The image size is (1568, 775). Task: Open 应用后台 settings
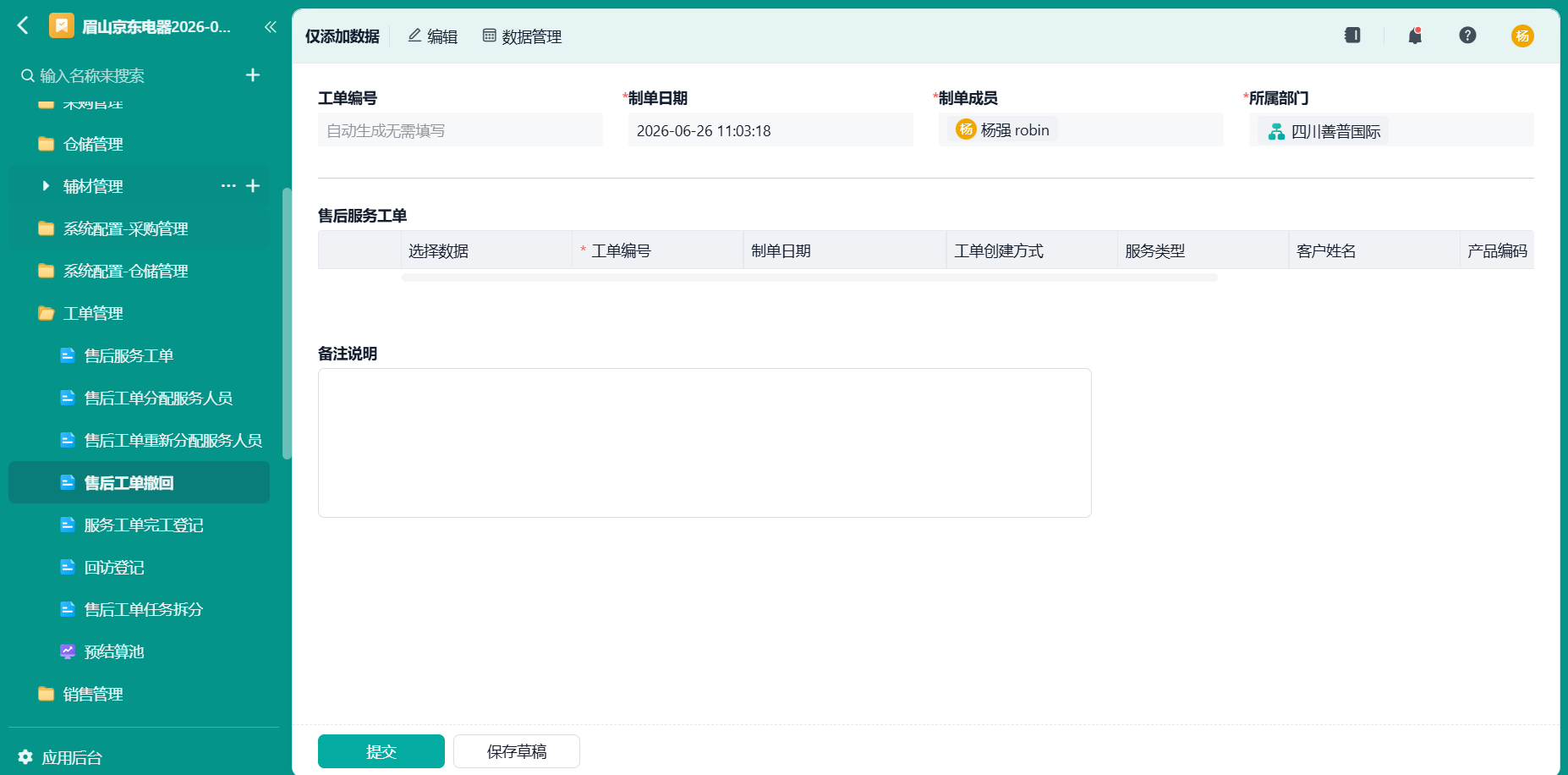pyautogui.click(x=60, y=757)
